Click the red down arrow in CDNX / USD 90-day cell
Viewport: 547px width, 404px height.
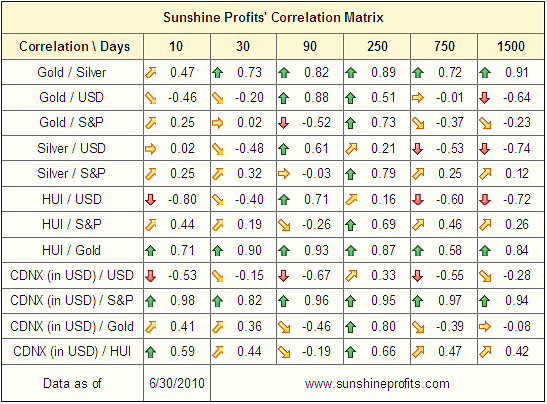pyautogui.click(x=284, y=276)
